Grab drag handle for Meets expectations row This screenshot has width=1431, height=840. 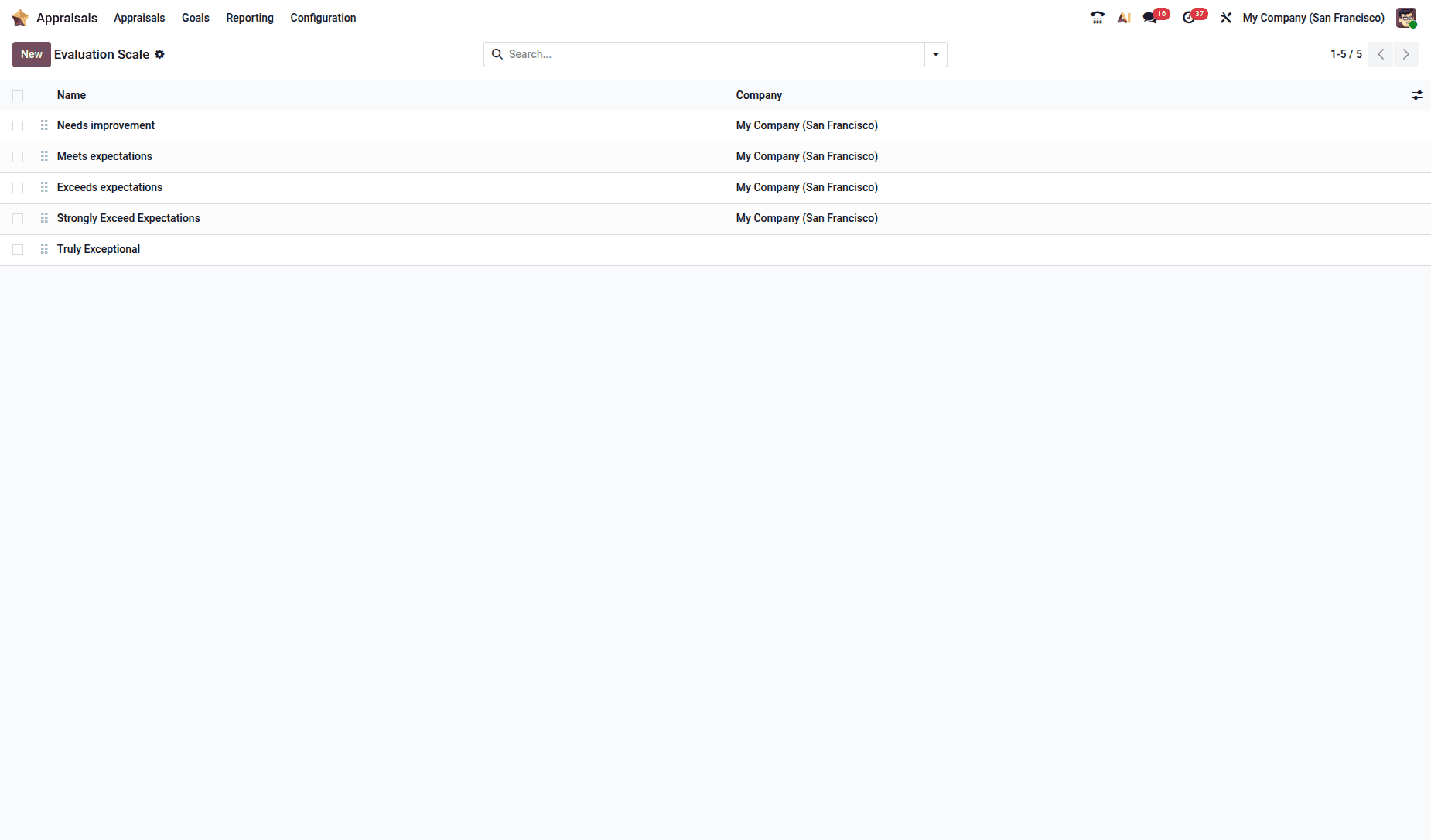click(x=44, y=156)
